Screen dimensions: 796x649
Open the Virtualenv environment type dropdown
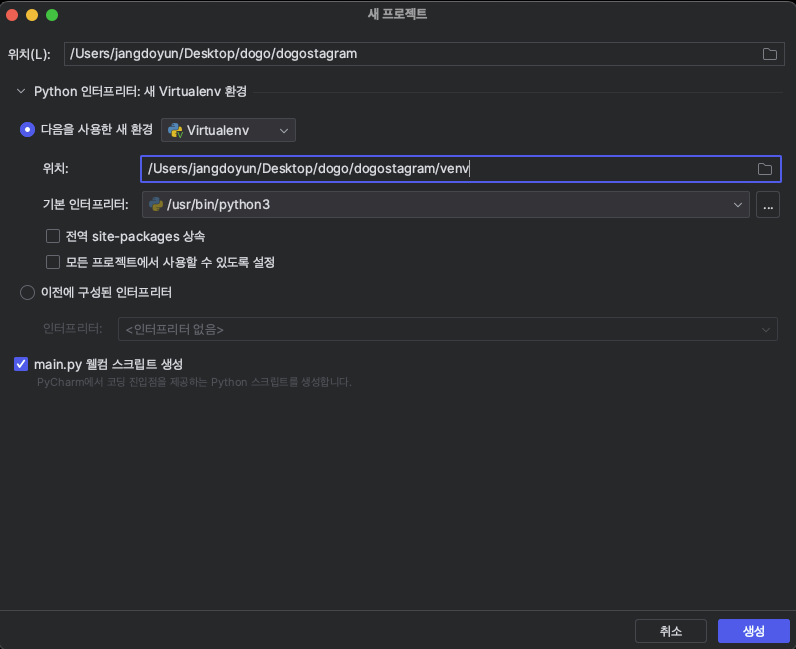coord(228,131)
